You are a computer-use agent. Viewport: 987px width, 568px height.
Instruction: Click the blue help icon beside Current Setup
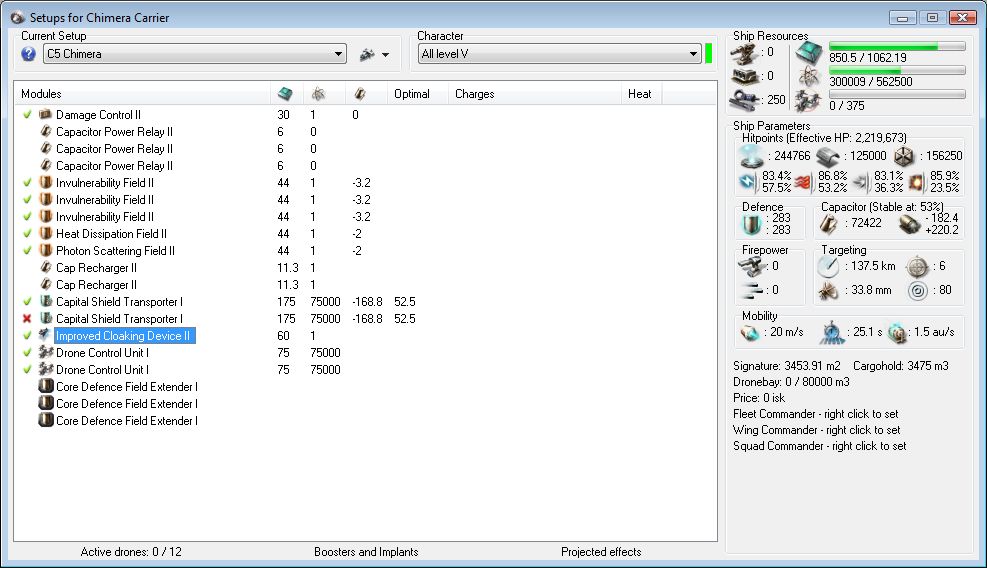[28, 54]
